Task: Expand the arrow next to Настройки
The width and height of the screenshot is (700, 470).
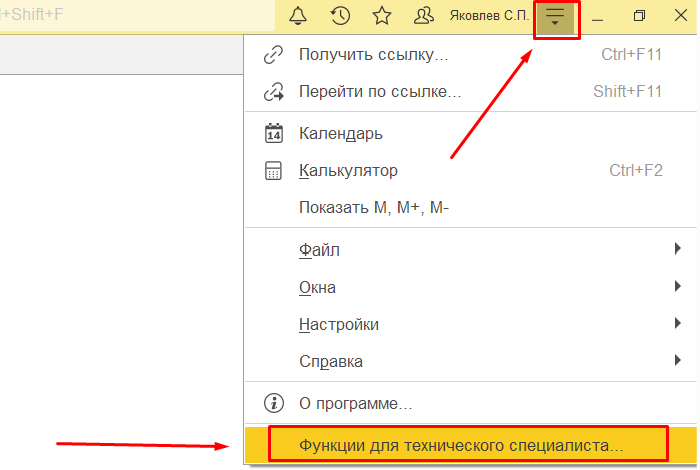Action: click(x=678, y=323)
